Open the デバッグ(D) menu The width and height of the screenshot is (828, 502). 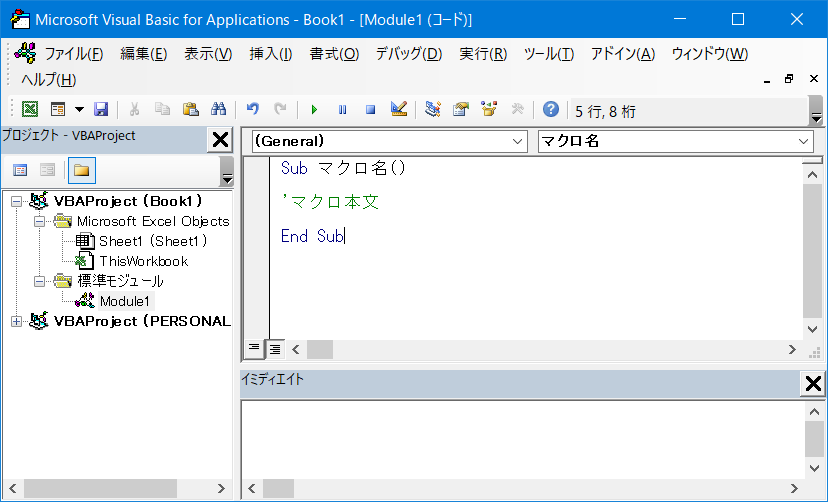coord(409,53)
